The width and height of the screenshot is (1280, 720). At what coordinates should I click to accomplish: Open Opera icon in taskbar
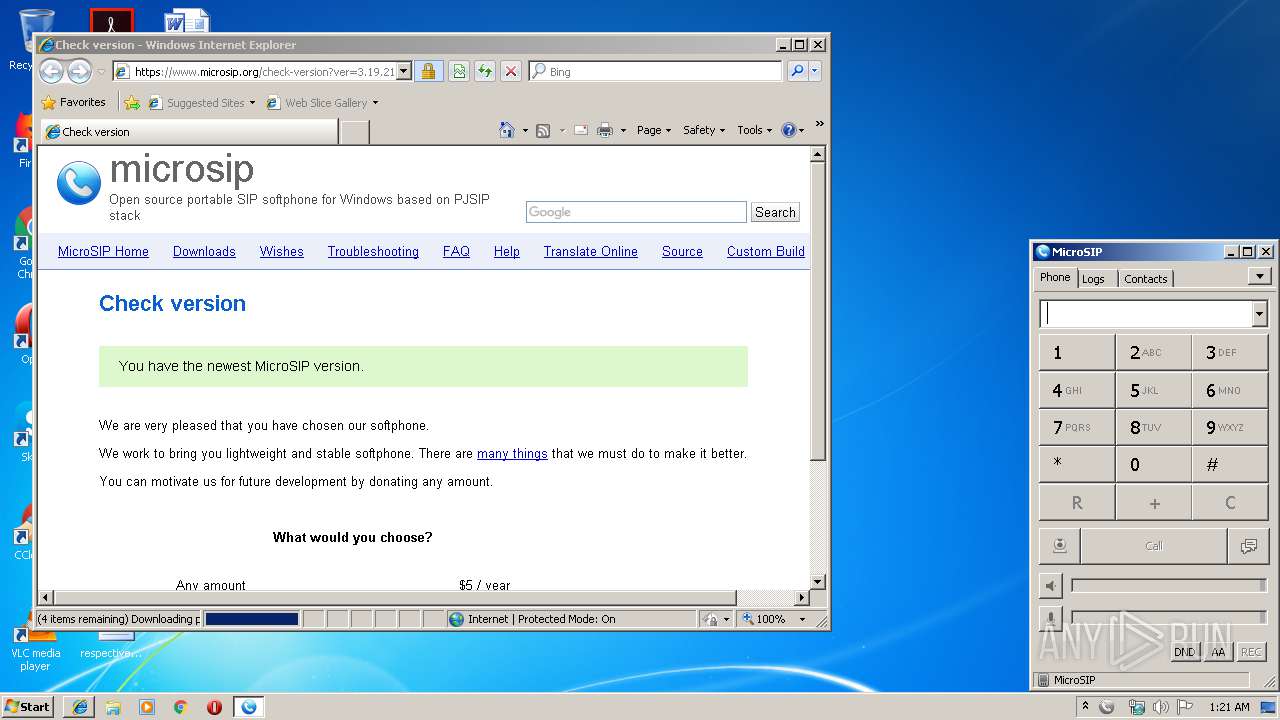tap(214, 707)
